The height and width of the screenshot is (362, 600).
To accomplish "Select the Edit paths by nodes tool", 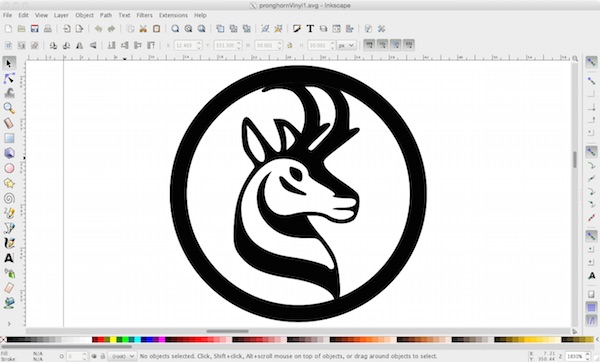I will coord(9,78).
